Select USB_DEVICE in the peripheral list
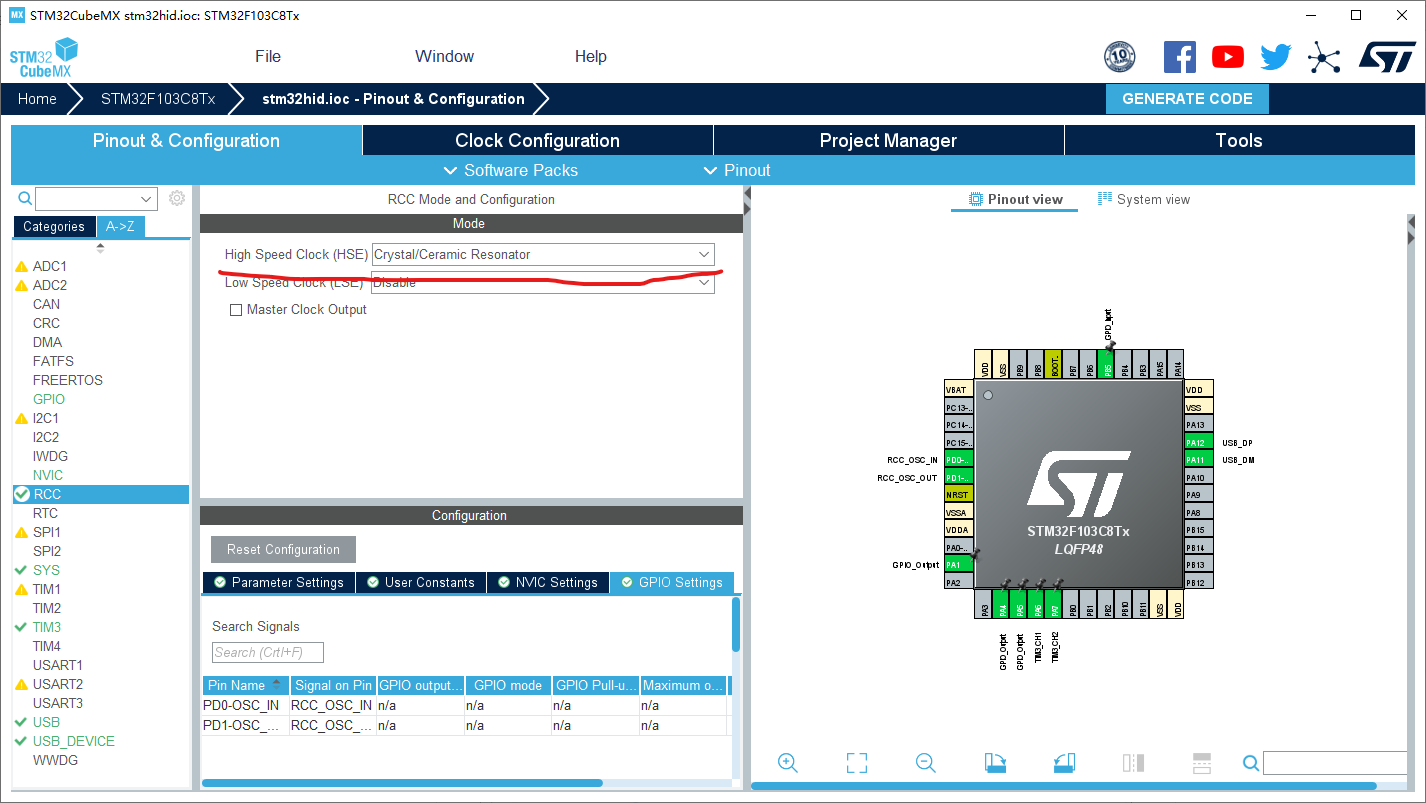 click(x=74, y=741)
